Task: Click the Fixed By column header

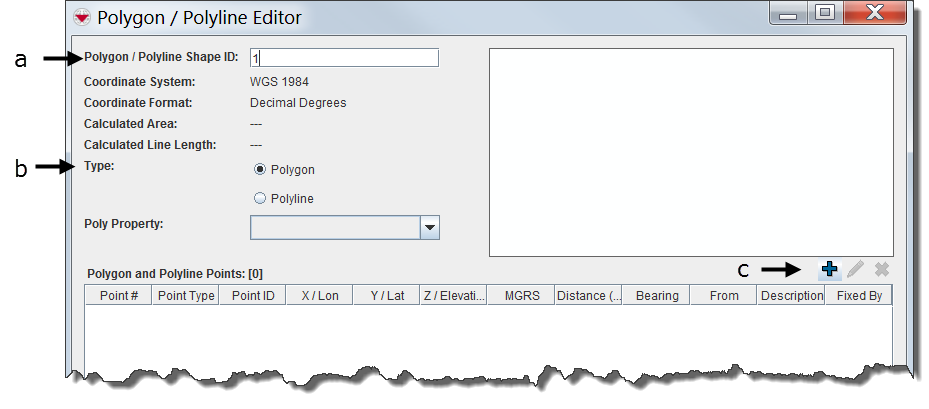Action: (x=858, y=296)
